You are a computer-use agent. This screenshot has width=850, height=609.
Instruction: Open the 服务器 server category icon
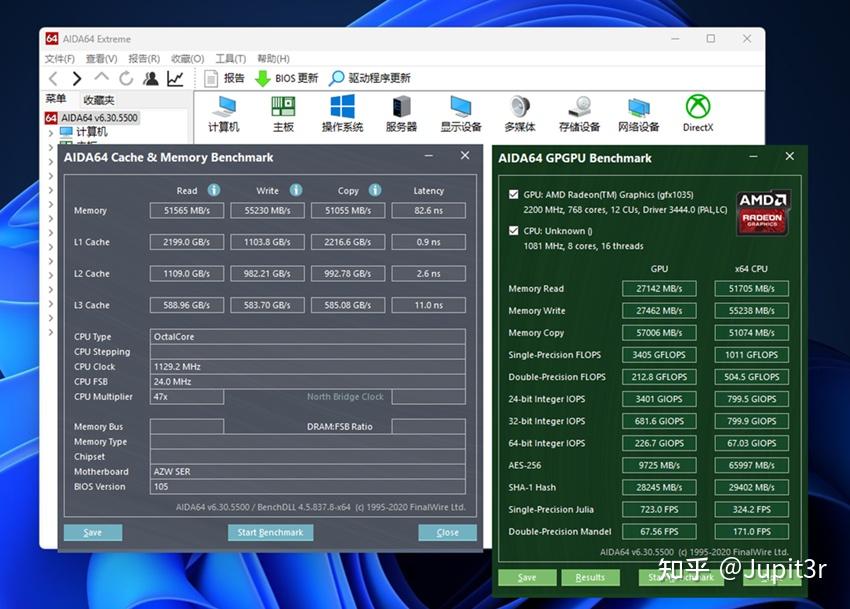402,114
